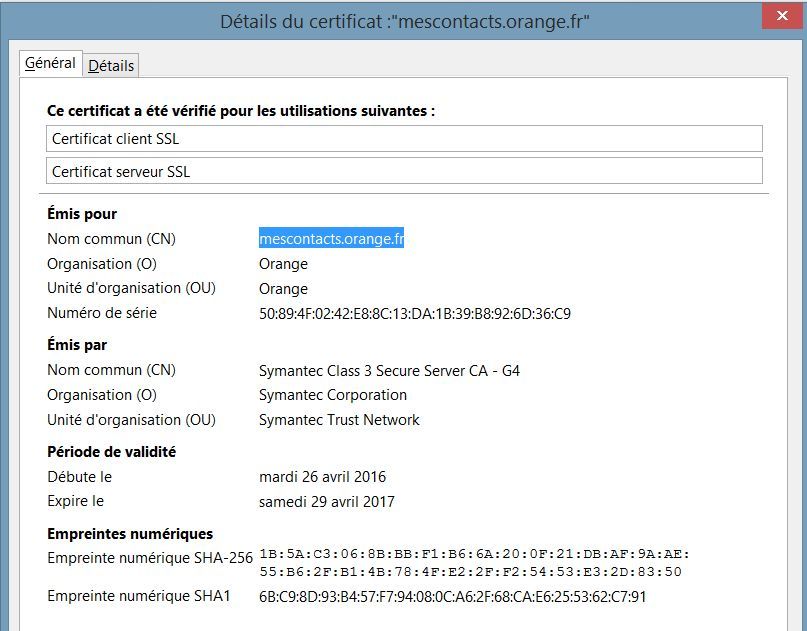The height and width of the screenshot is (631, 807).
Task: Click the start date mardi 26 avril 2016
Action: point(322,477)
